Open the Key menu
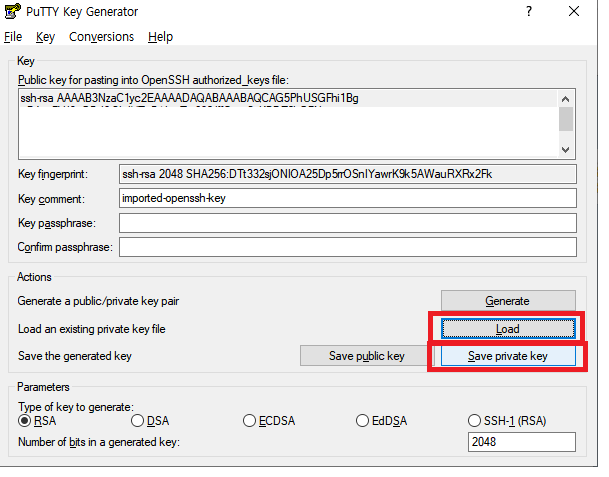Screen dimensions: 609x477 point(45,37)
